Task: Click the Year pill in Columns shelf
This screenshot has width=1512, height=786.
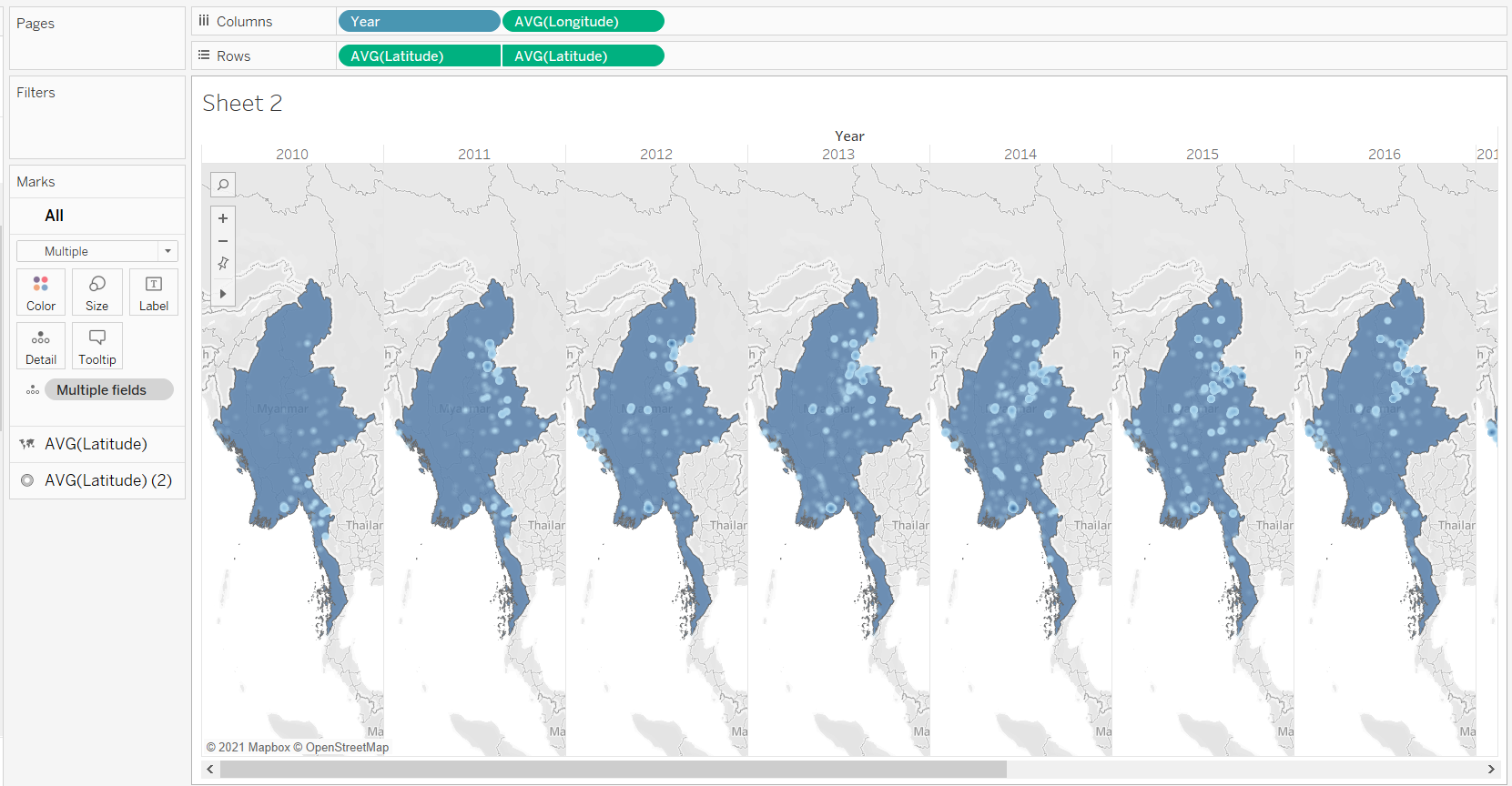Action: pos(418,22)
